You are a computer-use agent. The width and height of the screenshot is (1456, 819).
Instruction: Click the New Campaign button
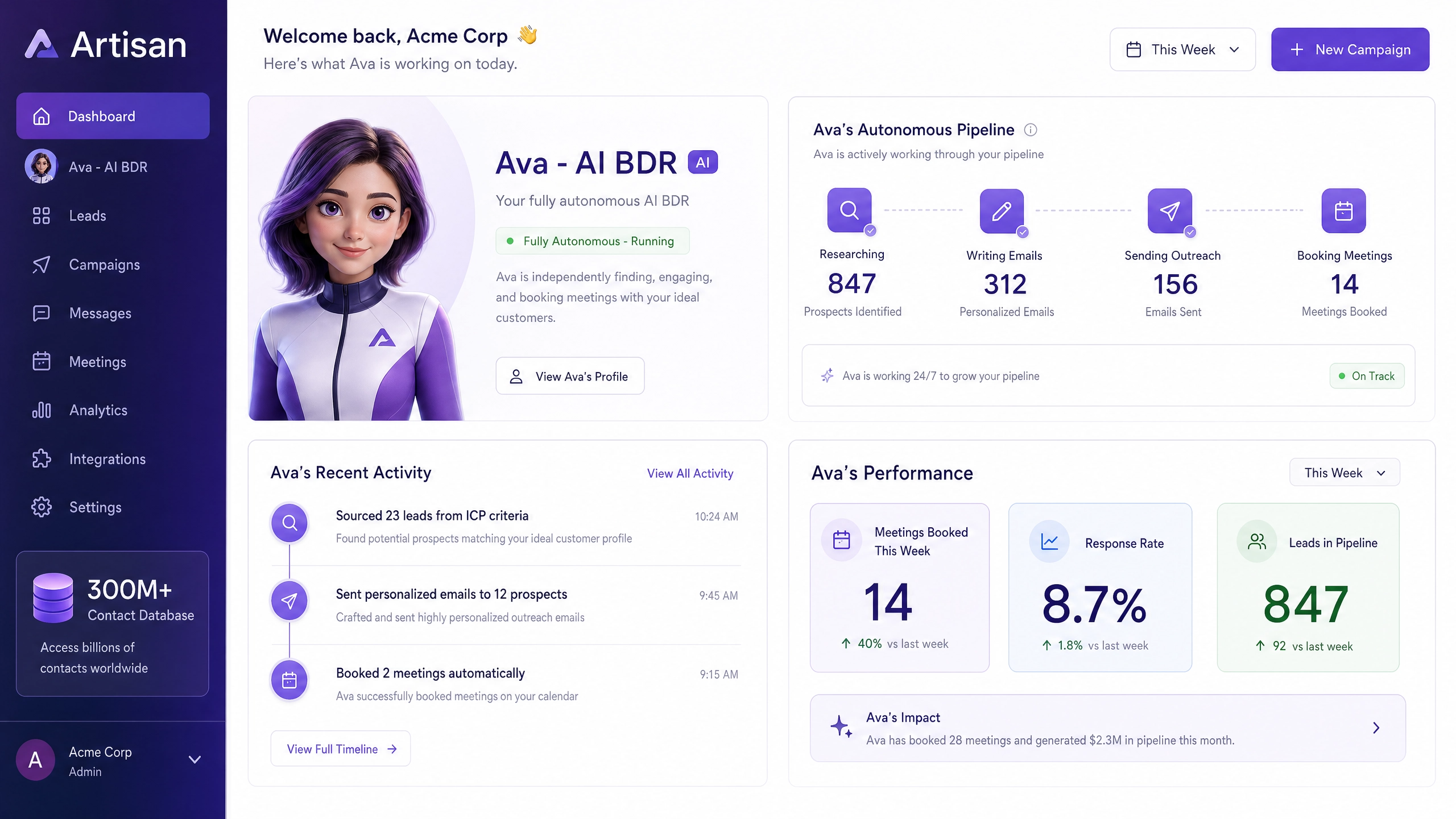pos(1350,49)
